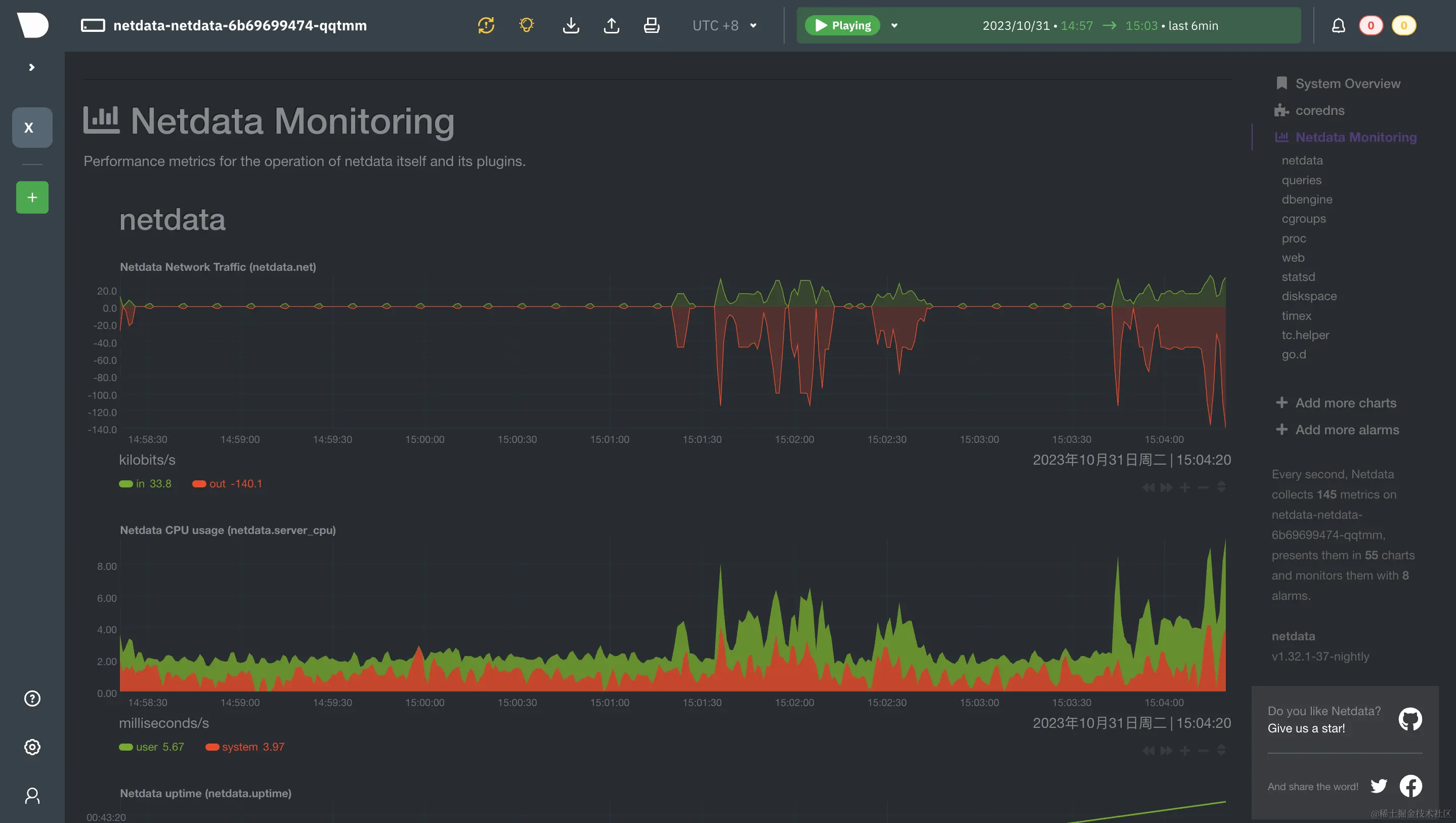
Task: Click the Facebook share icon
Action: click(x=1410, y=786)
